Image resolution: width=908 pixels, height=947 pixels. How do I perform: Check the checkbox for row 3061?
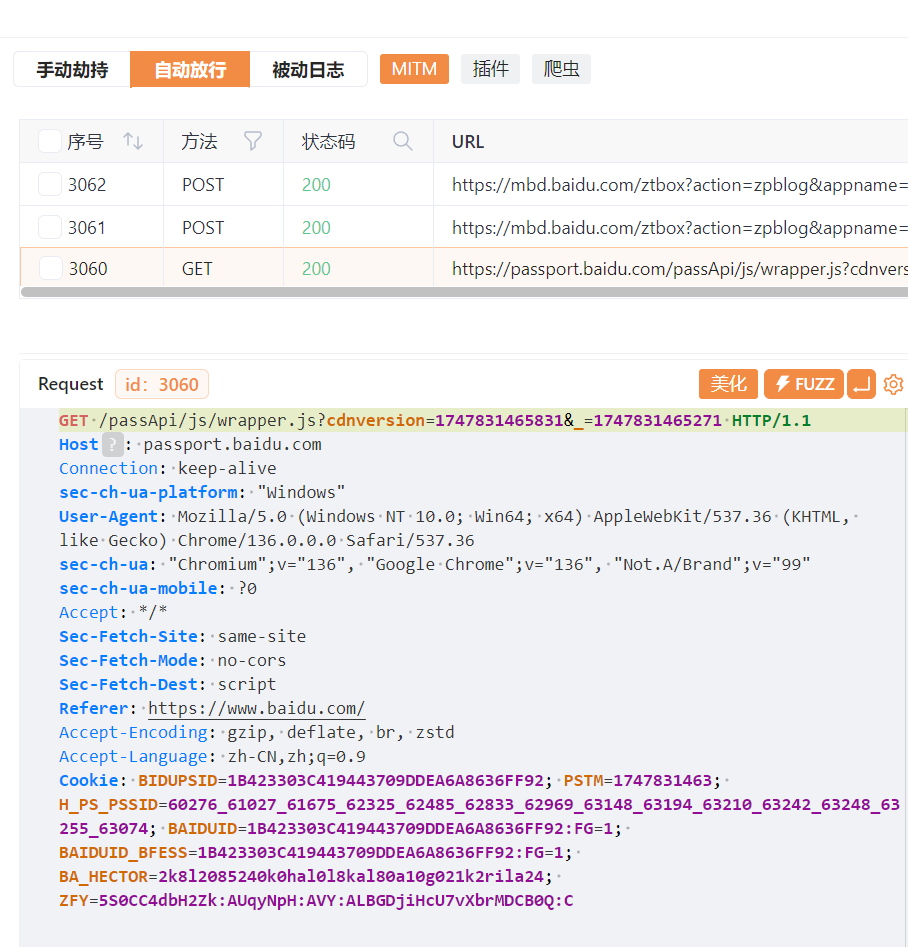click(50, 227)
